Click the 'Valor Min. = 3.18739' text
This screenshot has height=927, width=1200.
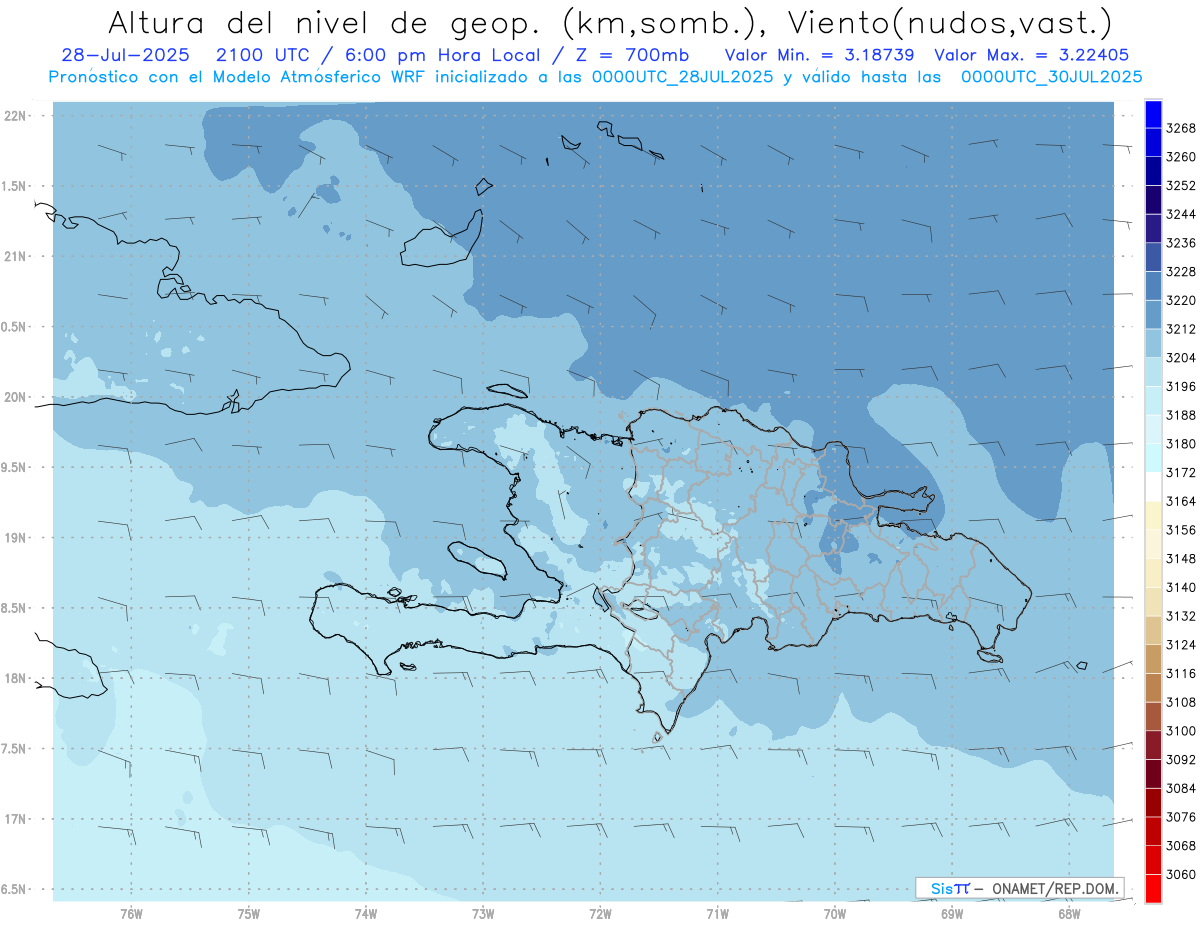tap(819, 55)
